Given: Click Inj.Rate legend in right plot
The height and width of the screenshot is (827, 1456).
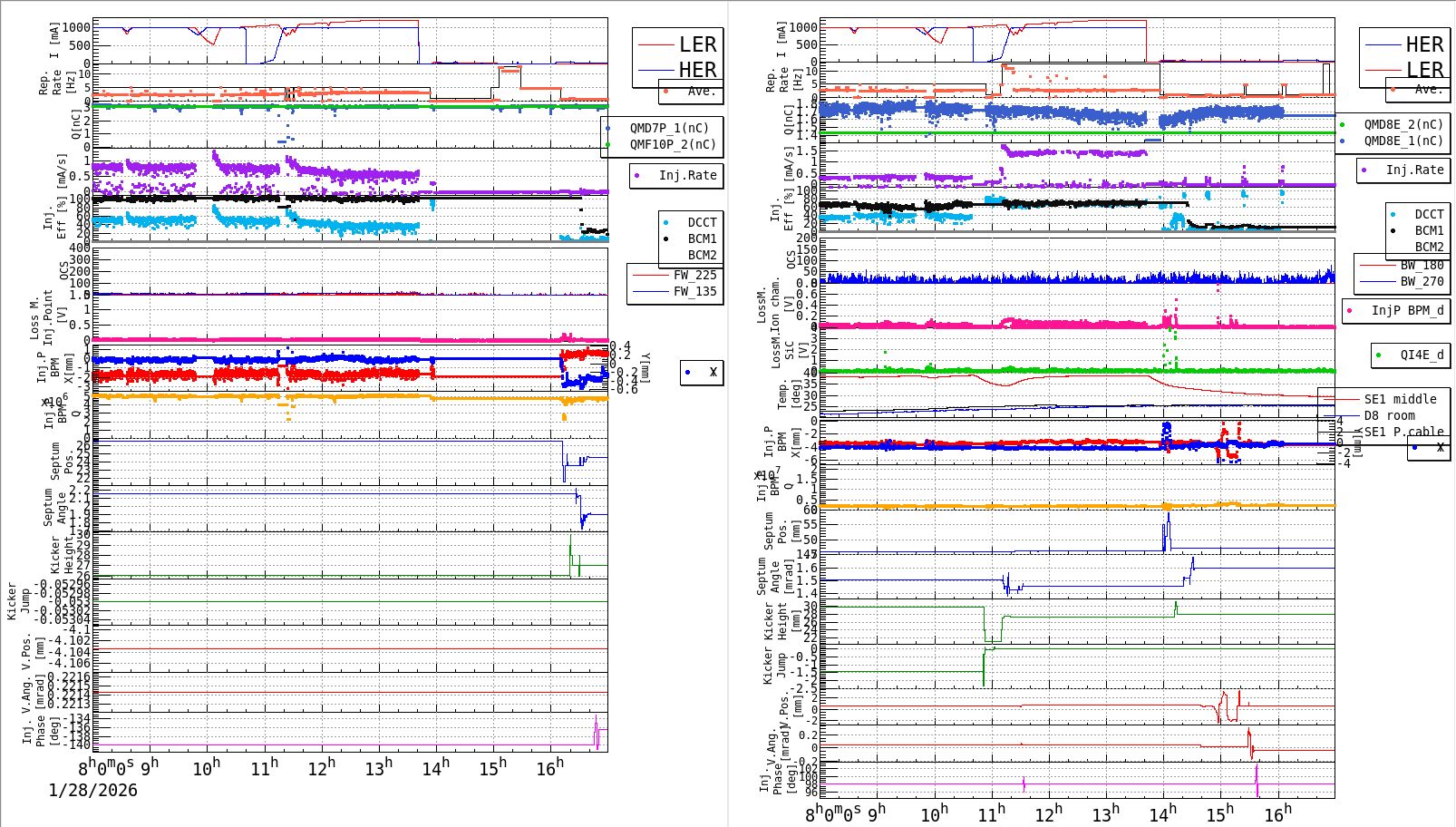Looking at the screenshot, I should tap(1414, 170).
